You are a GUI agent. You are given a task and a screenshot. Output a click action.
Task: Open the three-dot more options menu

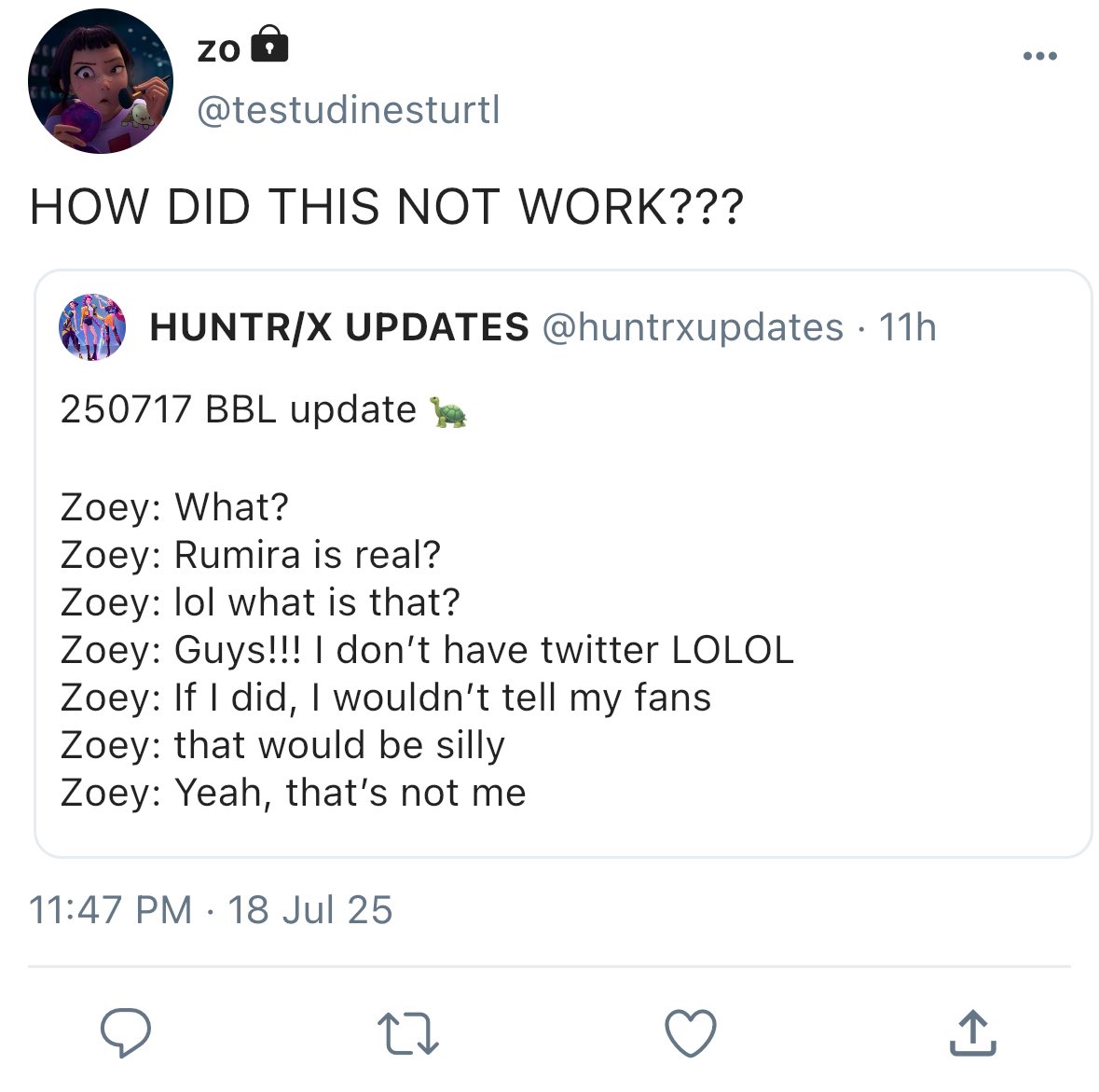tap(1040, 56)
